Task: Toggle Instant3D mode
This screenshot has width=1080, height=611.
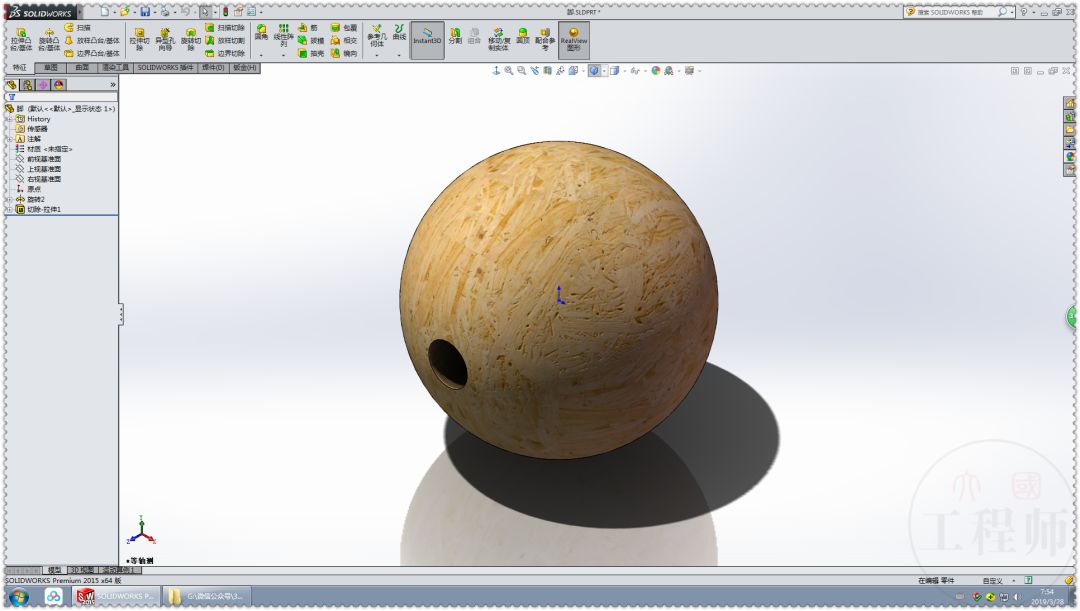Action: (427, 38)
